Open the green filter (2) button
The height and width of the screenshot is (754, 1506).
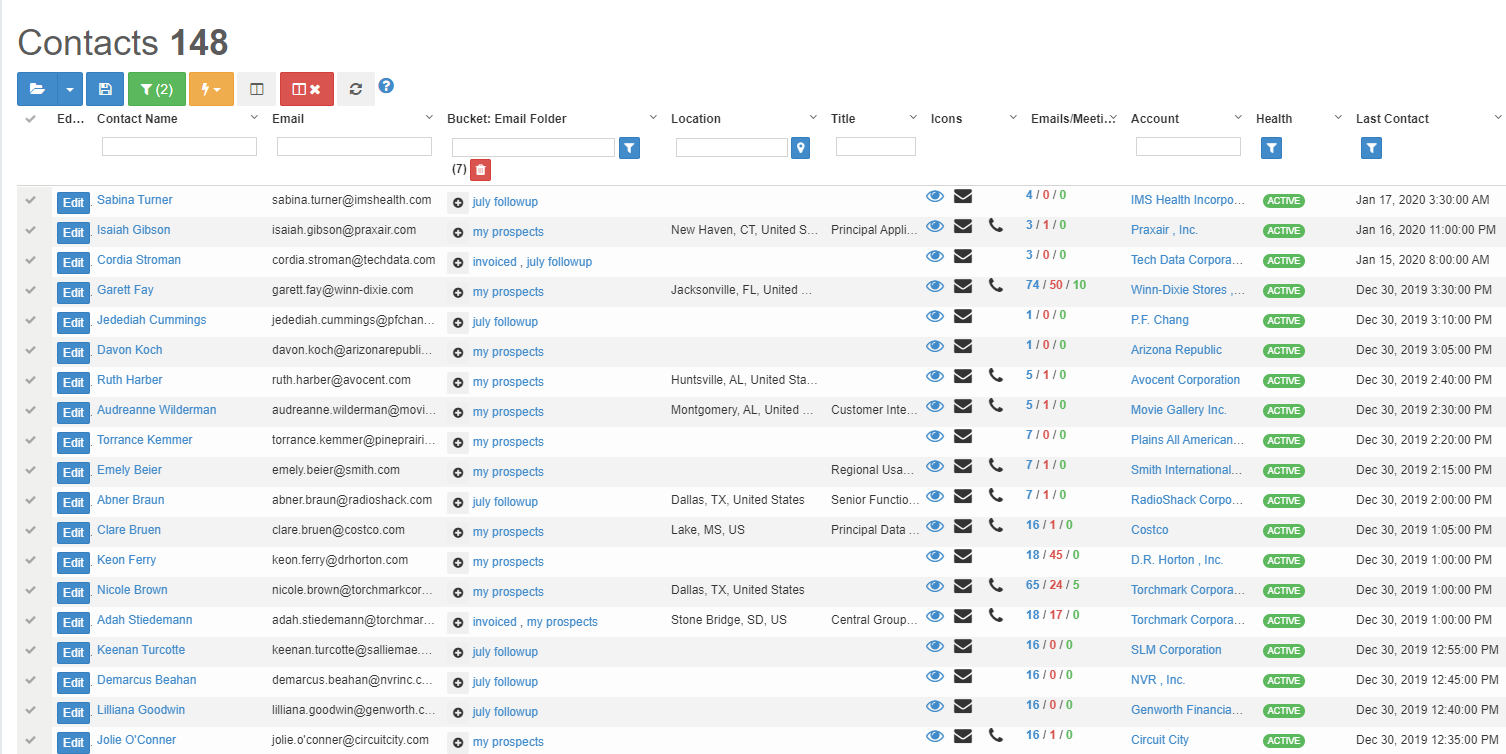coord(157,89)
